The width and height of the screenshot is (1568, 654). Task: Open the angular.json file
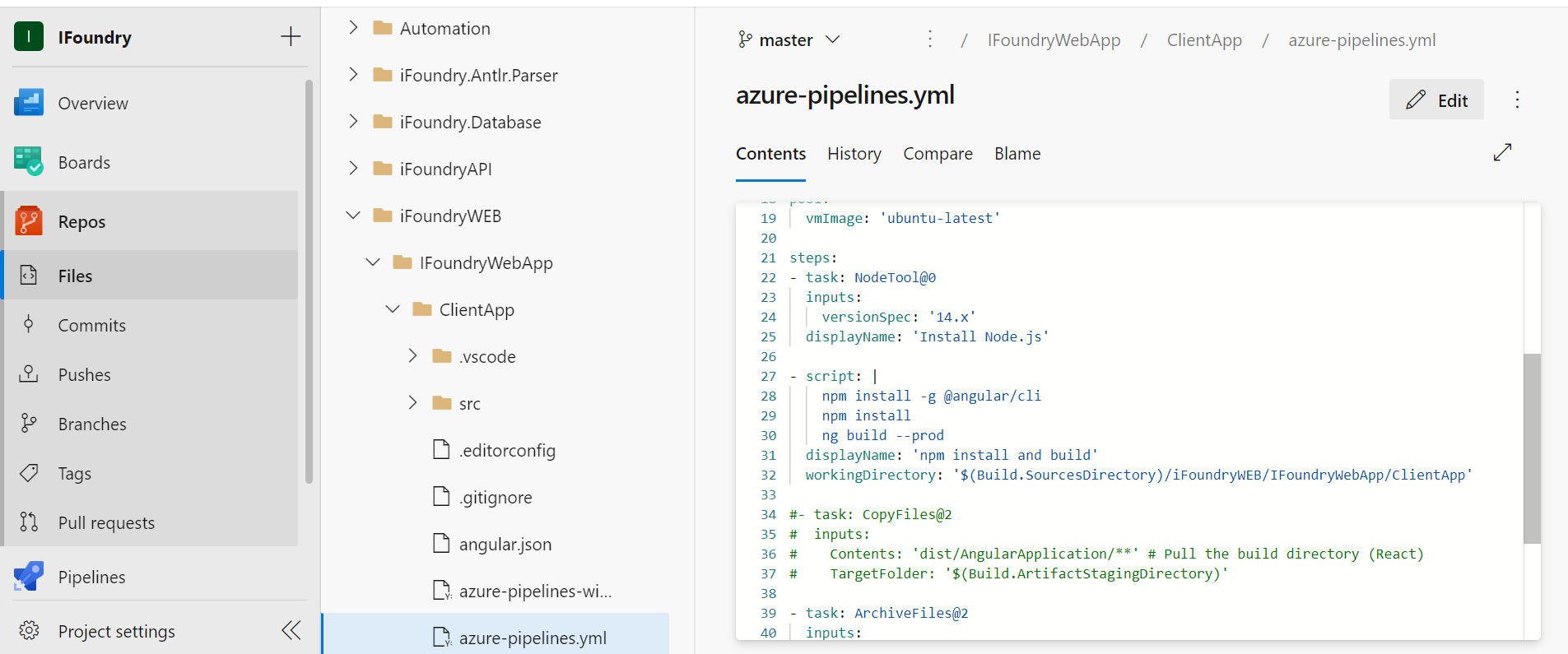pos(505,544)
